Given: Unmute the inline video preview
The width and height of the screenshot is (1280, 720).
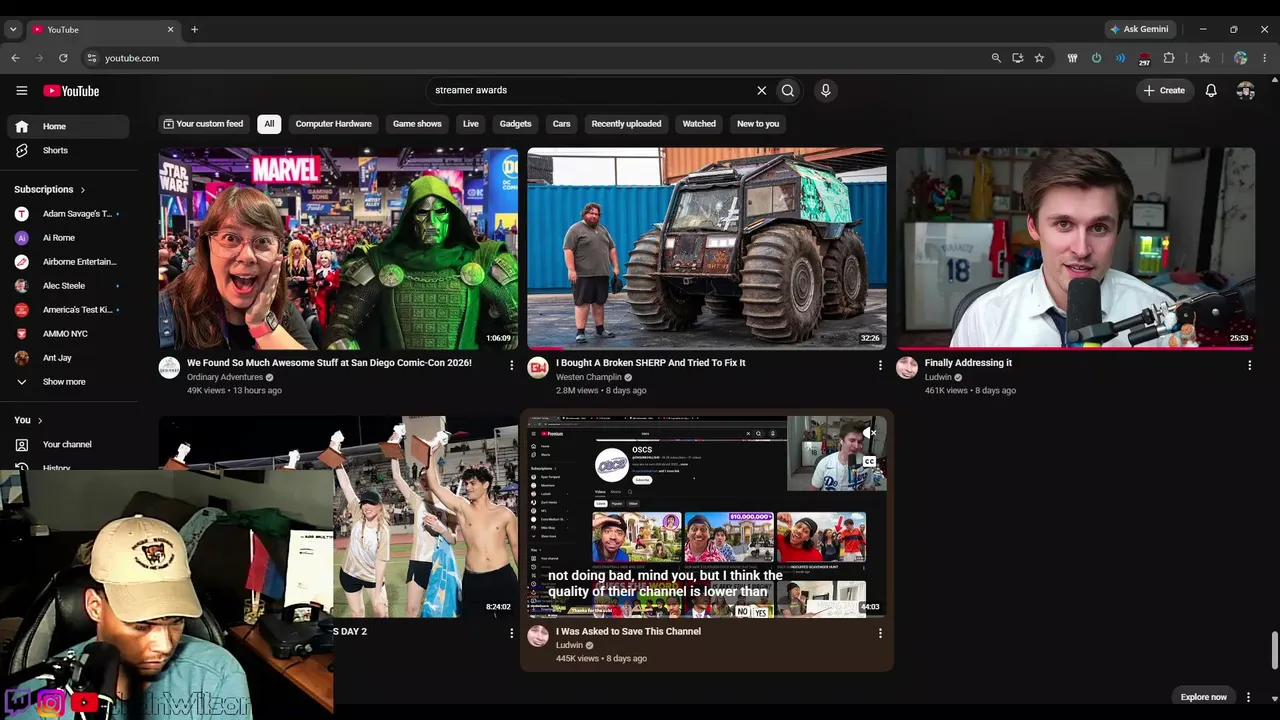Looking at the screenshot, I should click(869, 433).
